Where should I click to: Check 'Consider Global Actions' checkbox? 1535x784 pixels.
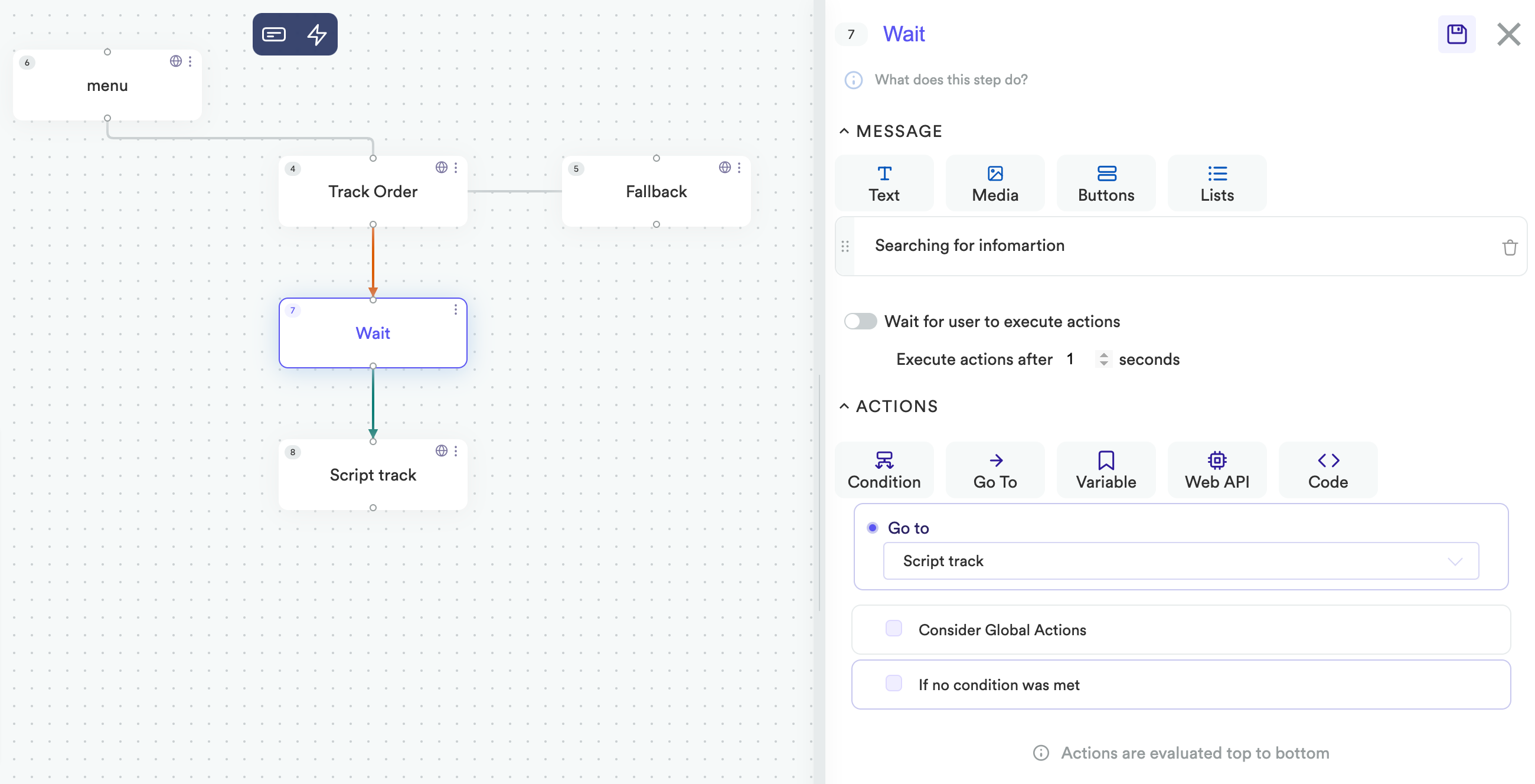click(x=893, y=629)
